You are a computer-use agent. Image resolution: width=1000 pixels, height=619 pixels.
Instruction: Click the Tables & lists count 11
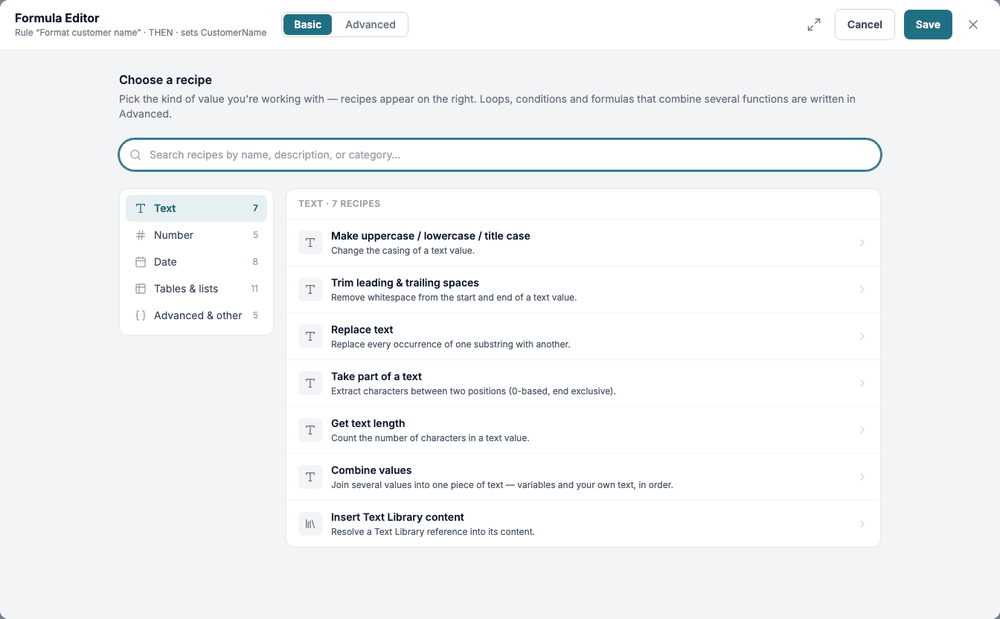pos(254,289)
